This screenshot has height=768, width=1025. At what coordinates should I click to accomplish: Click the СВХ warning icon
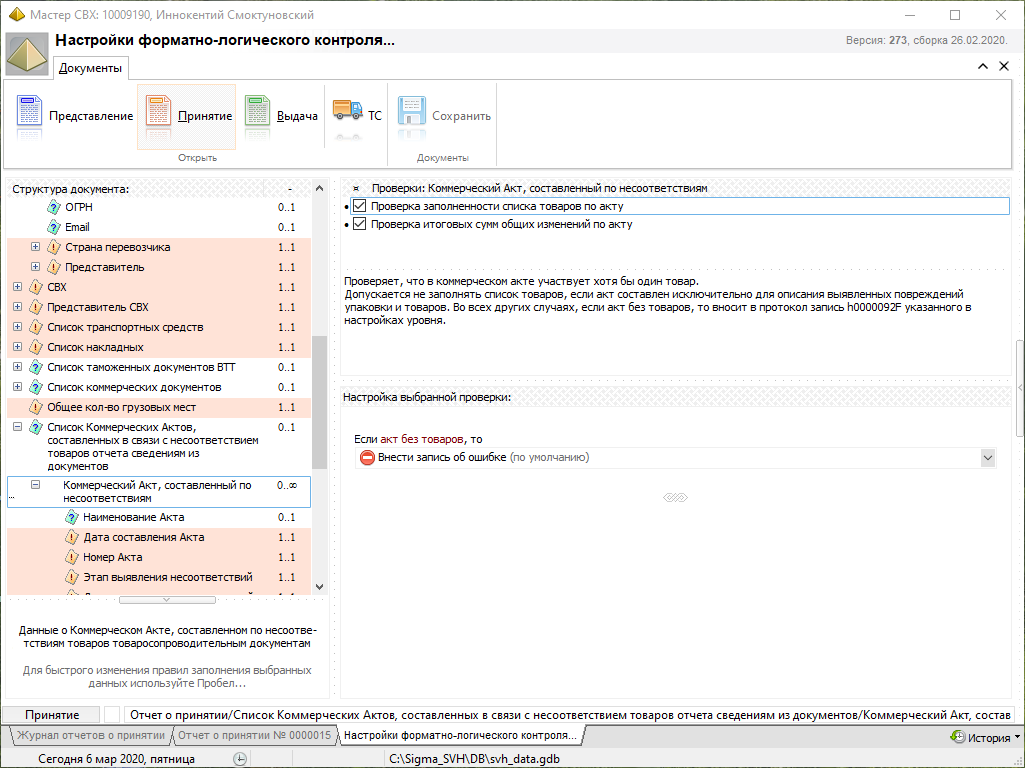pos(36,287)
